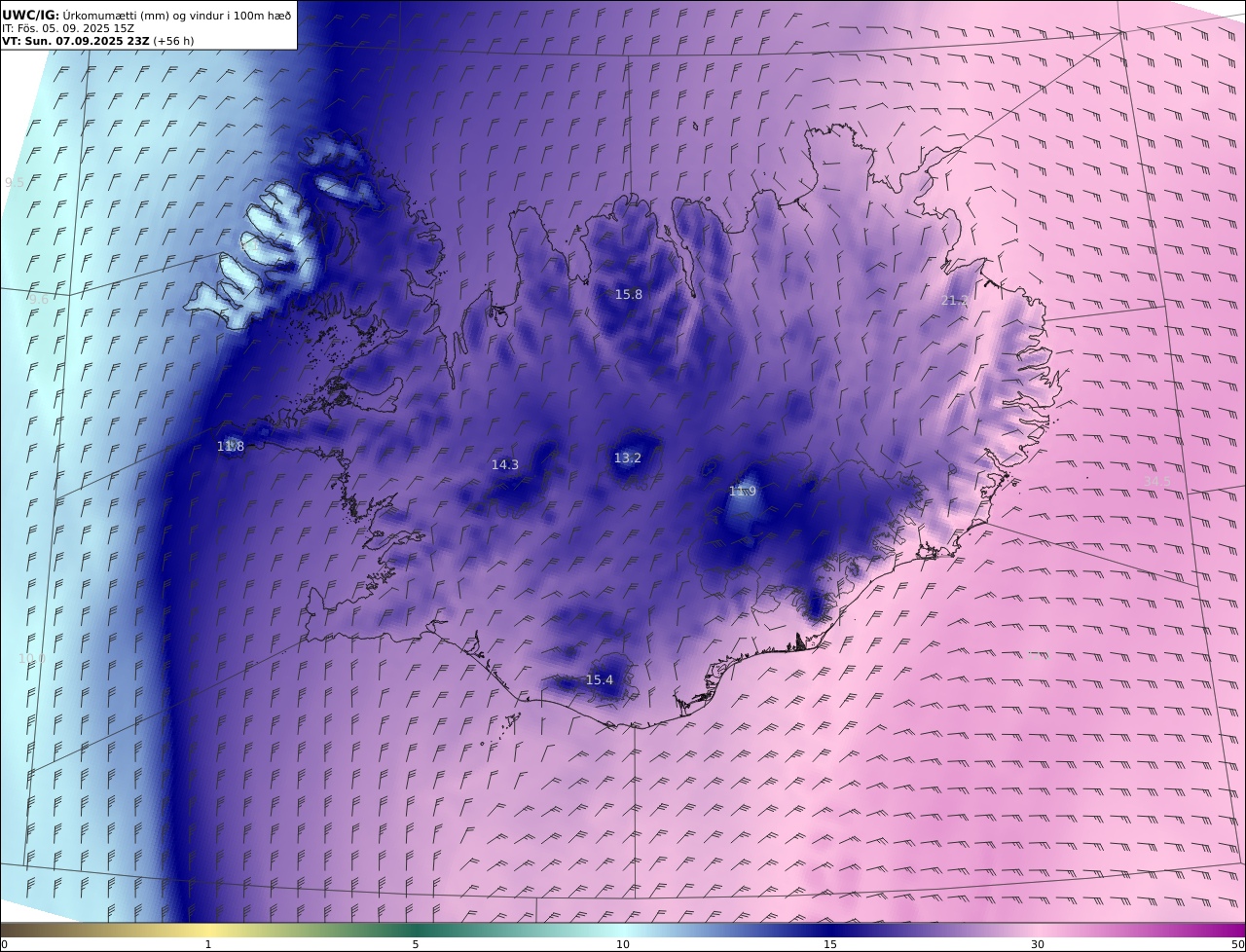Click the 0 tick on the color scale
This screenshot has width=1246, height=952.
click(x=4, y=944)
